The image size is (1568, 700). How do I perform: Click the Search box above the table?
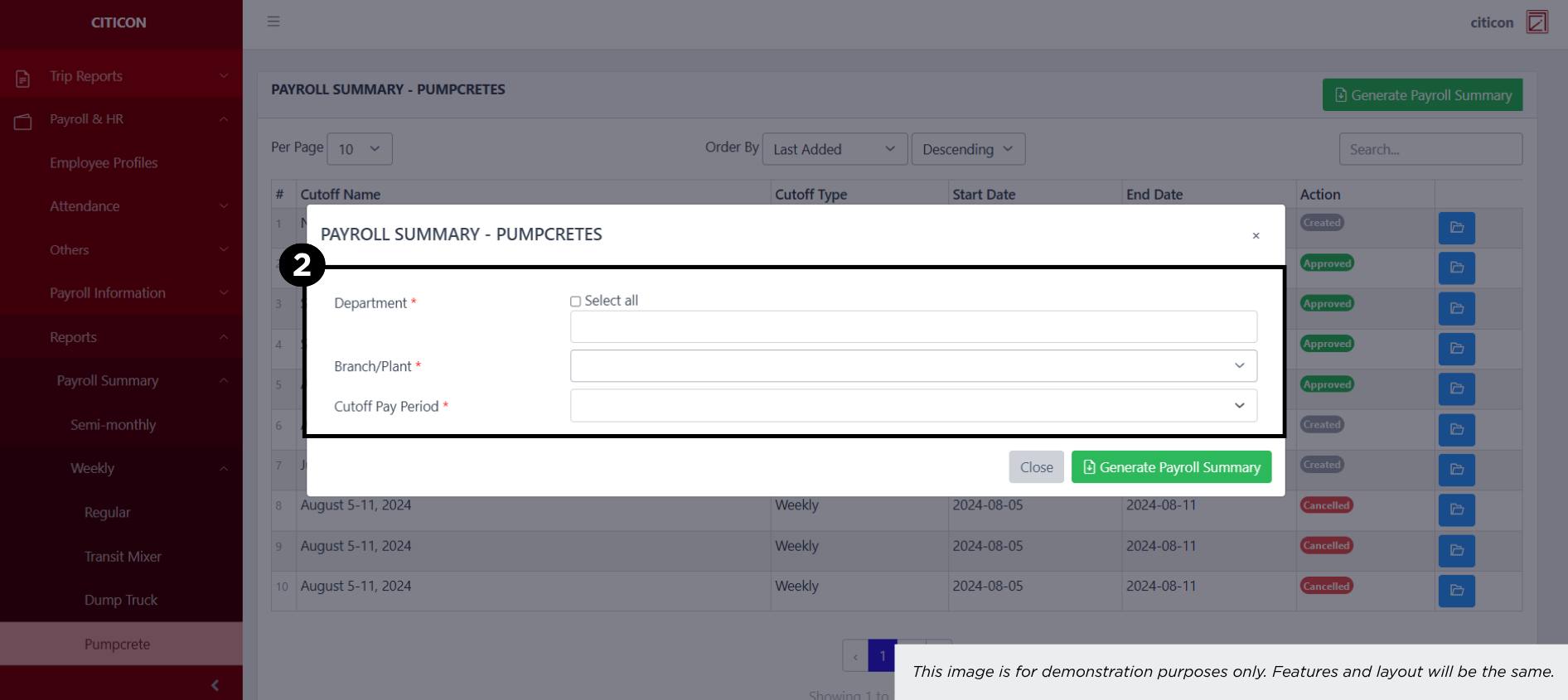(1430, 149)
